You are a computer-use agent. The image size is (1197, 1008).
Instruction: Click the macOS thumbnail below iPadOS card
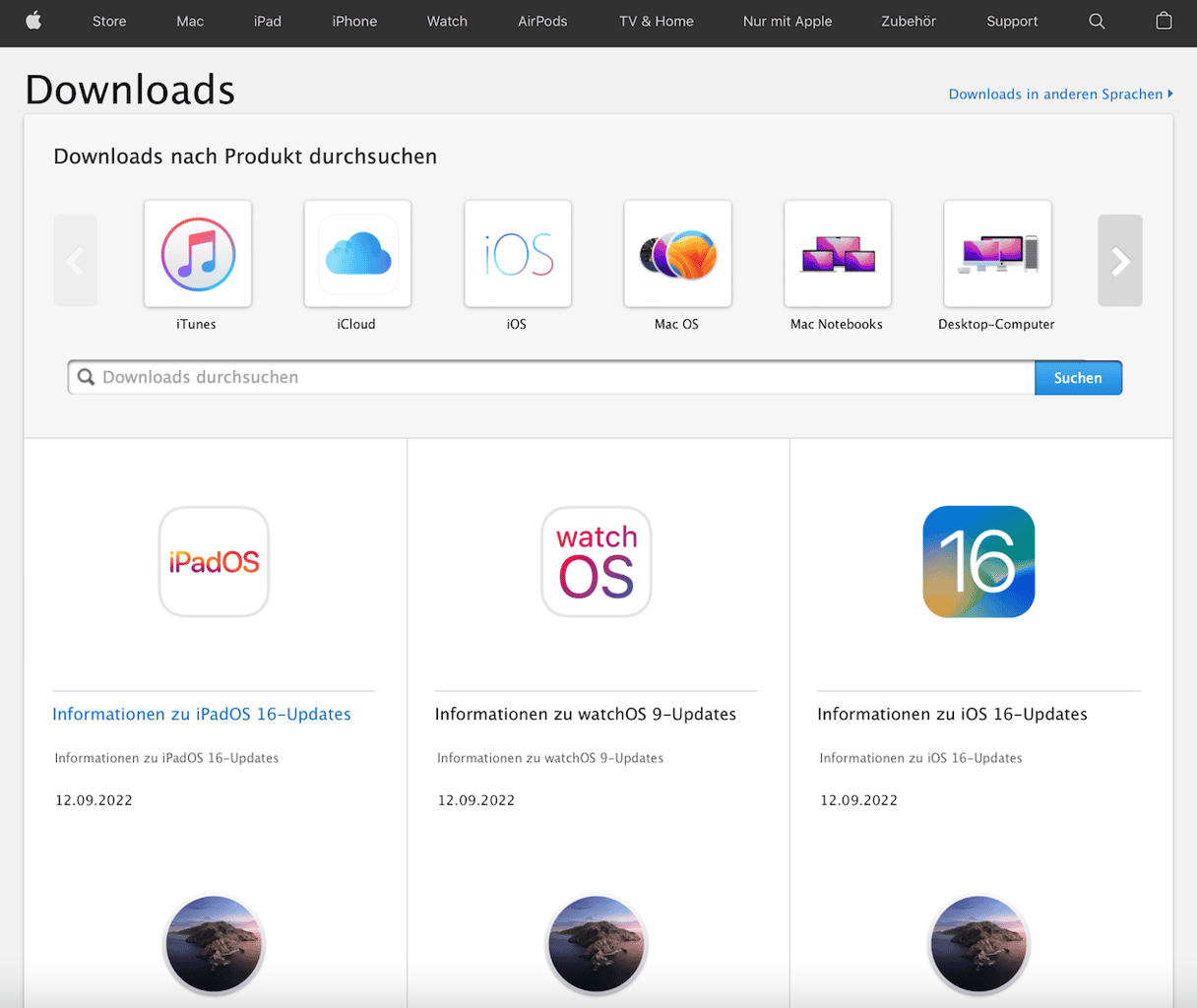point(214,945)
